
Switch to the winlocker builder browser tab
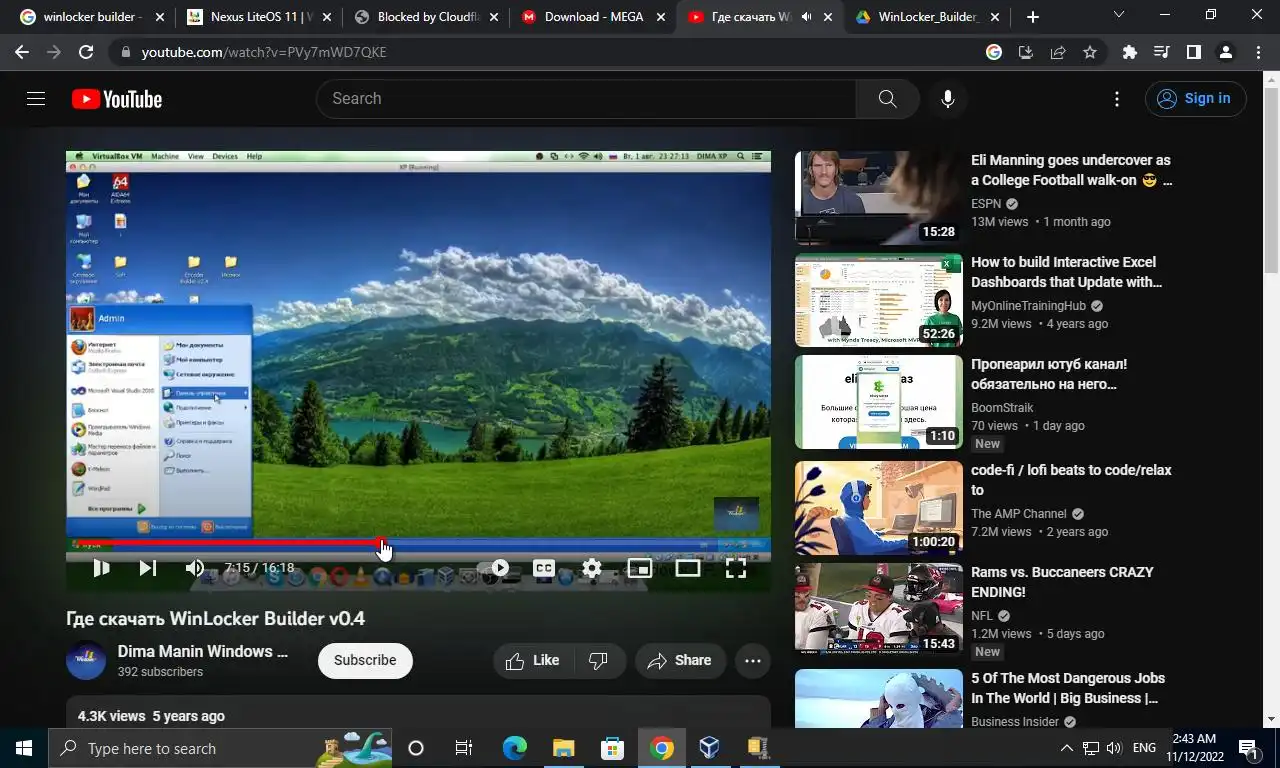[88, 17]
